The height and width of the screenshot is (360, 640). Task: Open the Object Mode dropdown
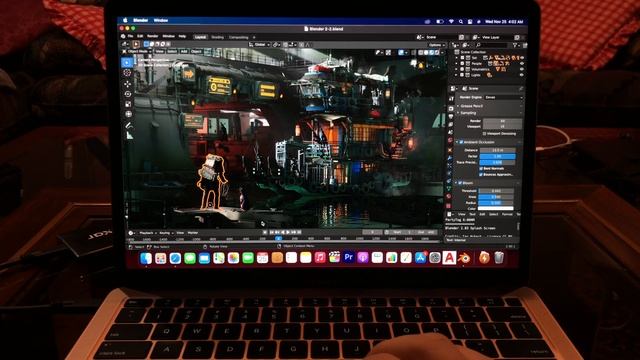(x=137, y=51)
